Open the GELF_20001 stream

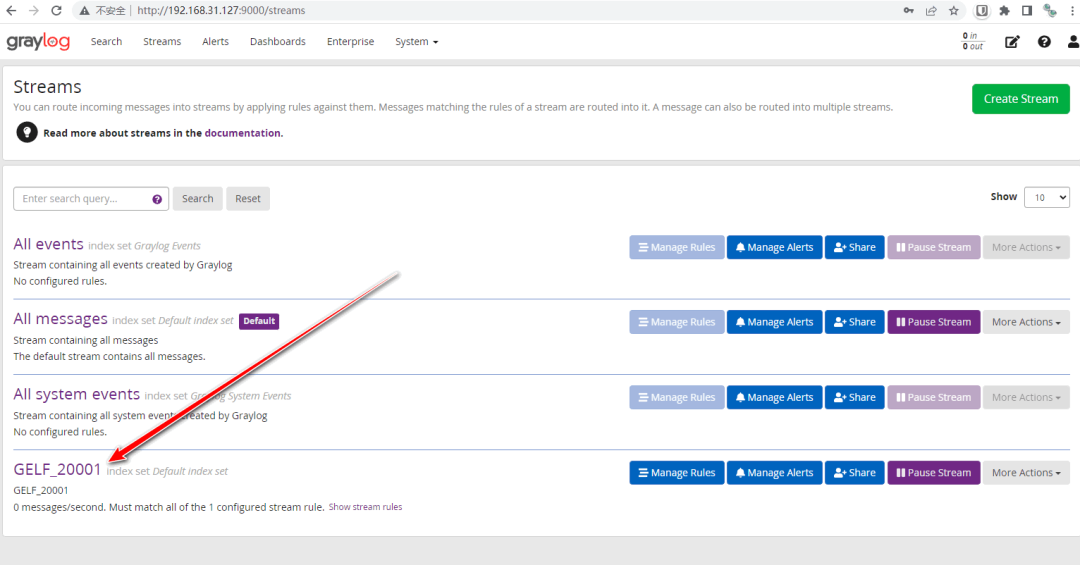pyautogui.click(x=57, y=469)
